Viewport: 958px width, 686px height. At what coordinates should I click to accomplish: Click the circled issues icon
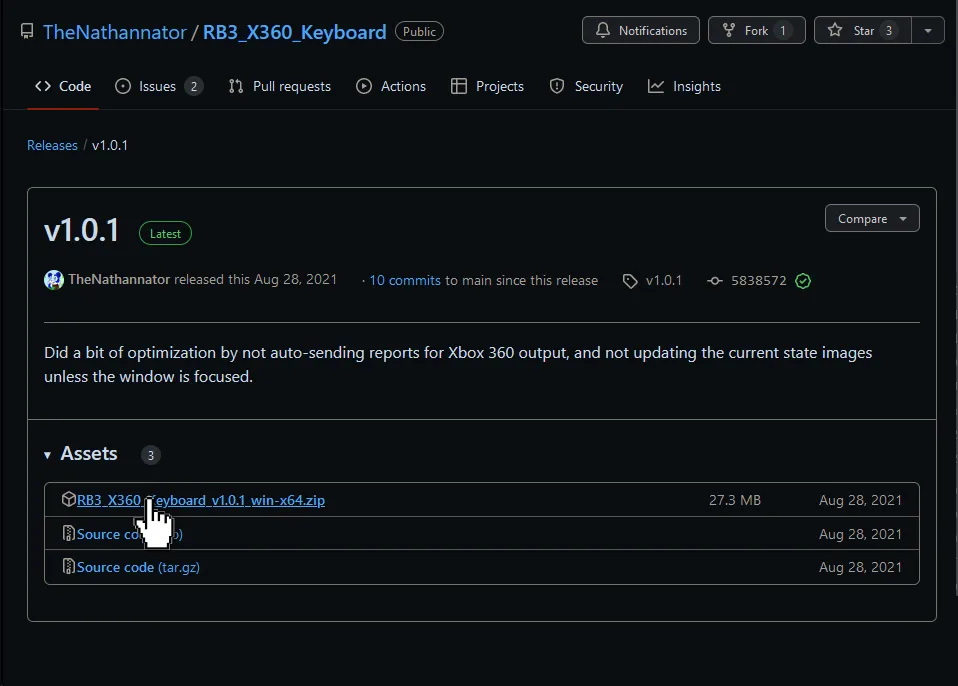click(x=121, y=86)
